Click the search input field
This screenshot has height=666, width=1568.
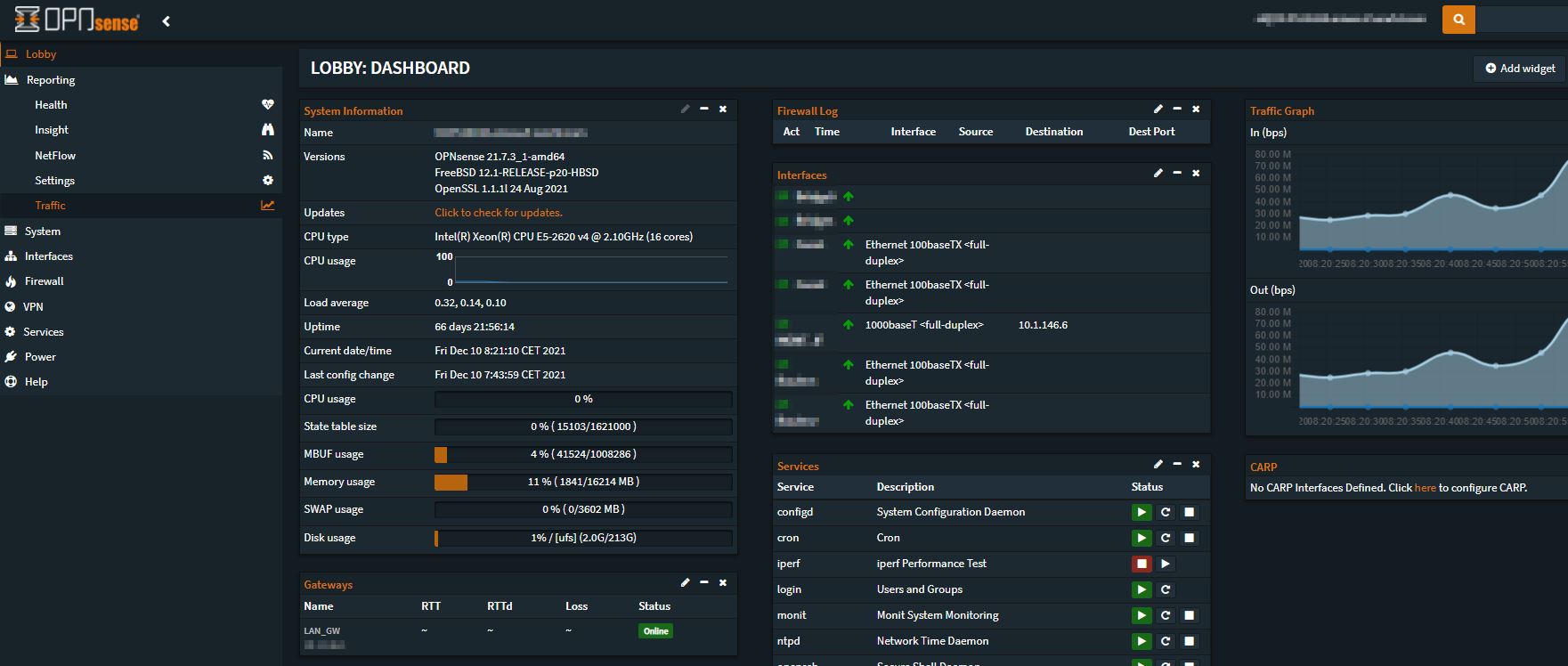tap(1522, 19)
